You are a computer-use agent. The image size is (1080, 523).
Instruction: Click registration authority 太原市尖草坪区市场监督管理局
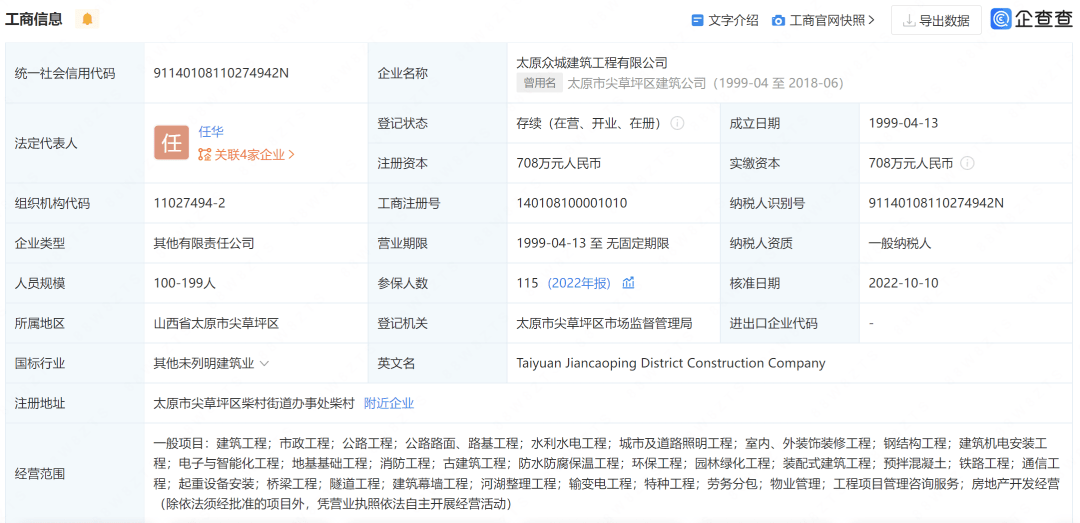tap(604, 323)
